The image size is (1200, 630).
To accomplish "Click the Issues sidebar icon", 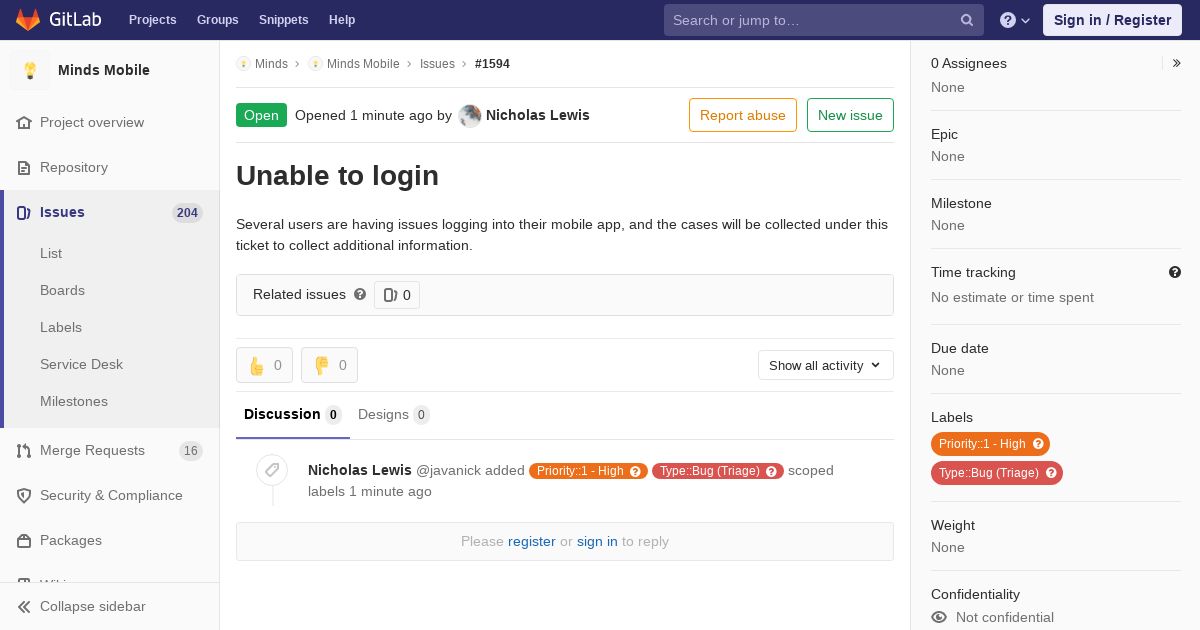I will [24, 212].
